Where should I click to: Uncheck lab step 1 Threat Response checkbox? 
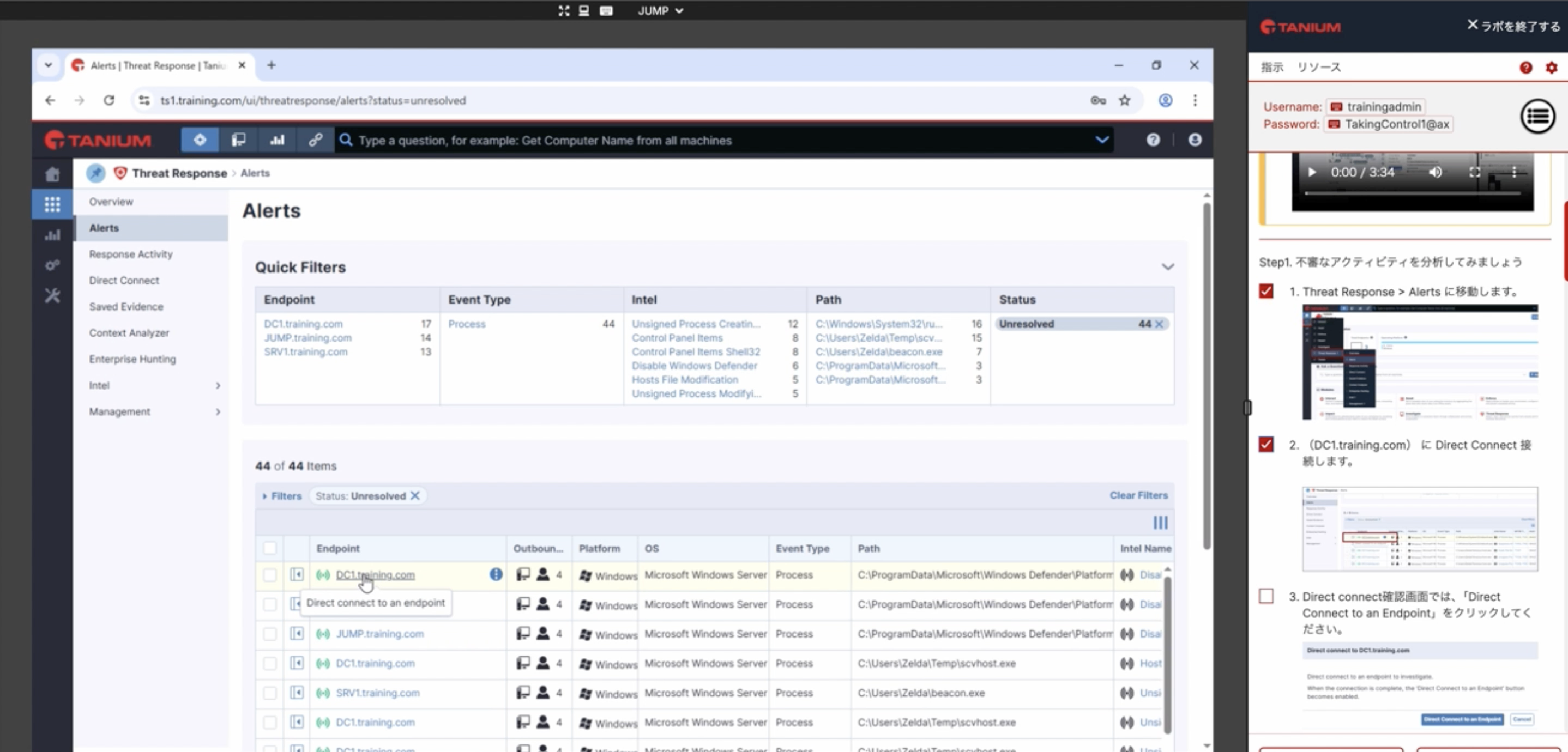click(1266, 291)
